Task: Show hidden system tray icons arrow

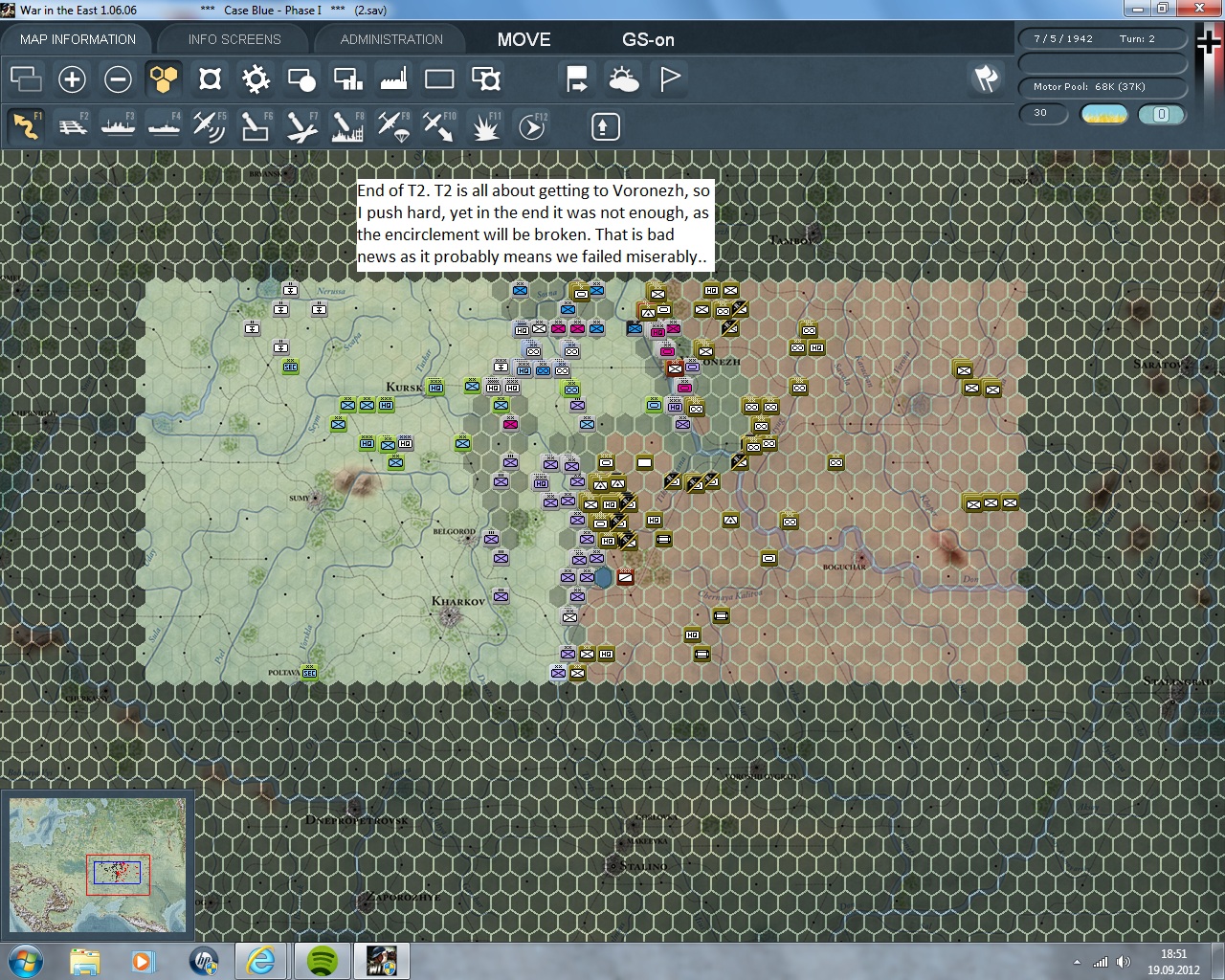Action: coord(1078,962)
